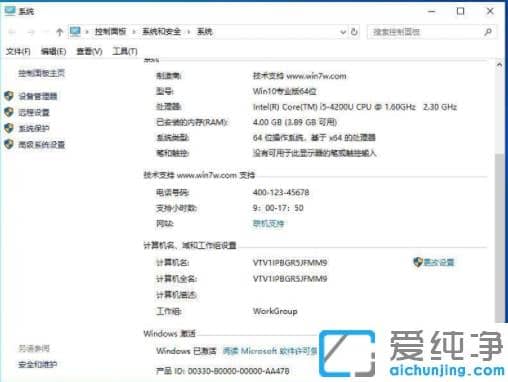Click the shield icon beside 设备管理器

(9, 96)
